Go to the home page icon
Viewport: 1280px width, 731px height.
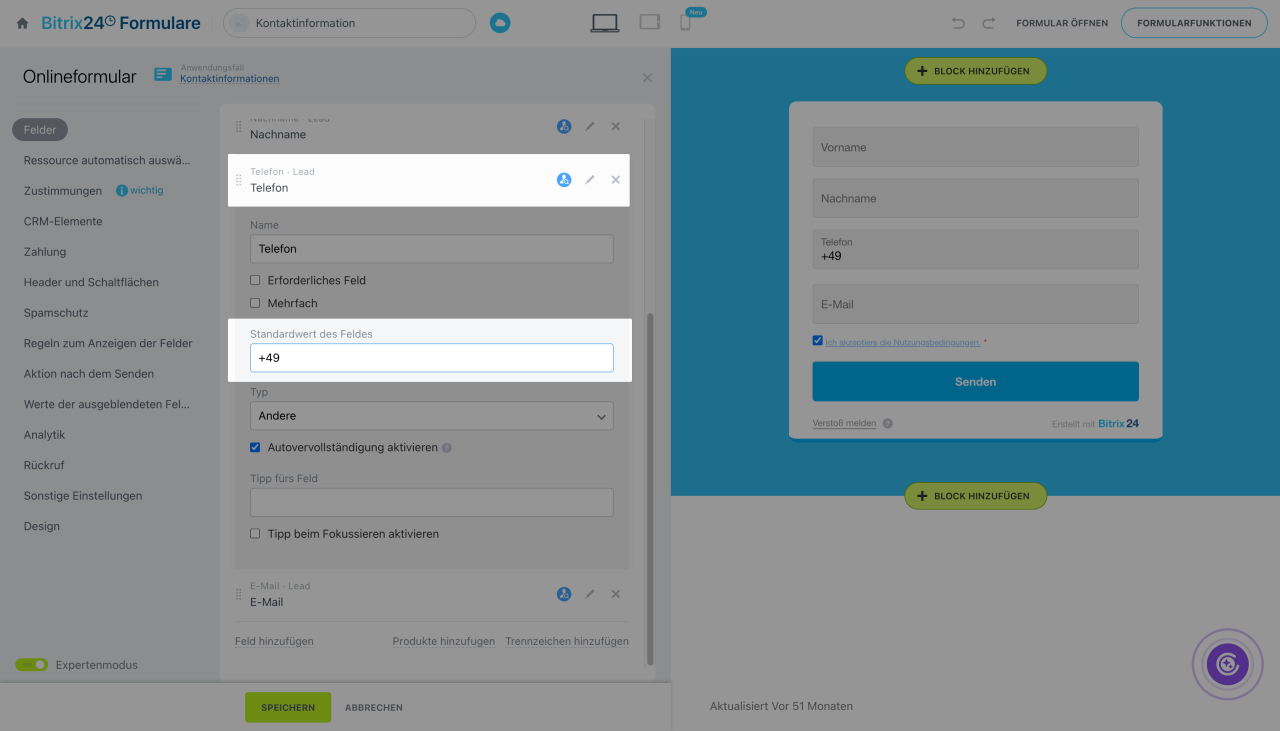(23, 23)
